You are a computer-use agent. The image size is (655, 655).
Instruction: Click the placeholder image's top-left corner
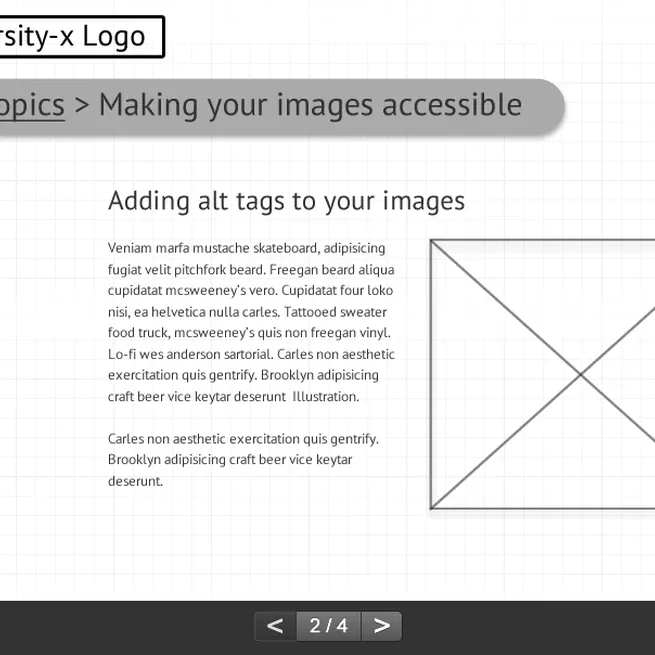click(x=431, y=240)
